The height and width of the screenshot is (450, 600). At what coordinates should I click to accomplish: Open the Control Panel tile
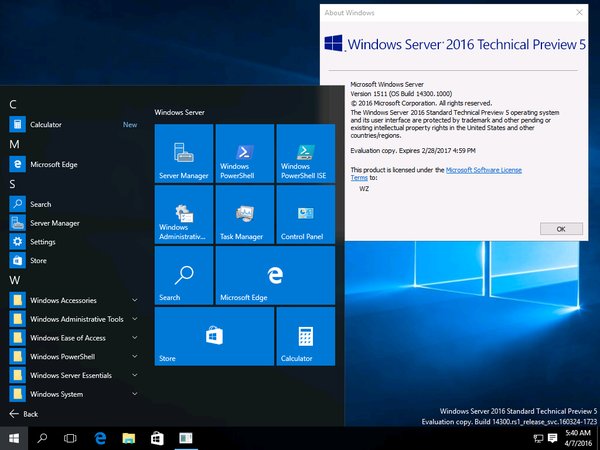[305, 215]
